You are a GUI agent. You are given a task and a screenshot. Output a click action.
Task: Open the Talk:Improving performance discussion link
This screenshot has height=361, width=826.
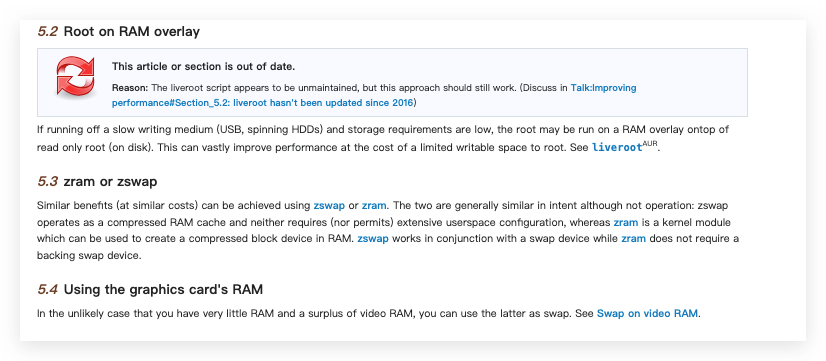(x=374, y=95)
